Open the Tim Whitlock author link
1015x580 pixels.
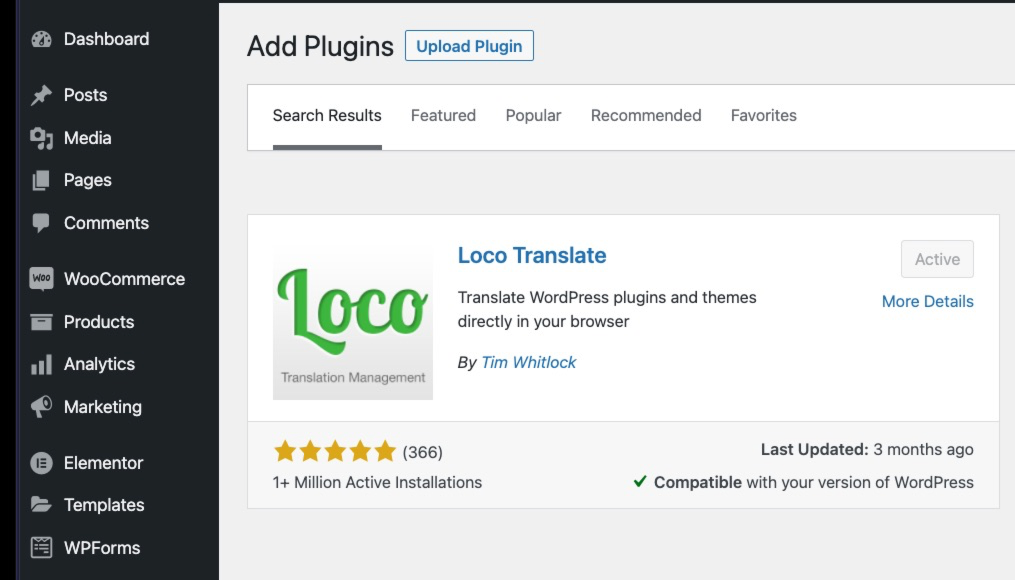click(x=528, y=362)
